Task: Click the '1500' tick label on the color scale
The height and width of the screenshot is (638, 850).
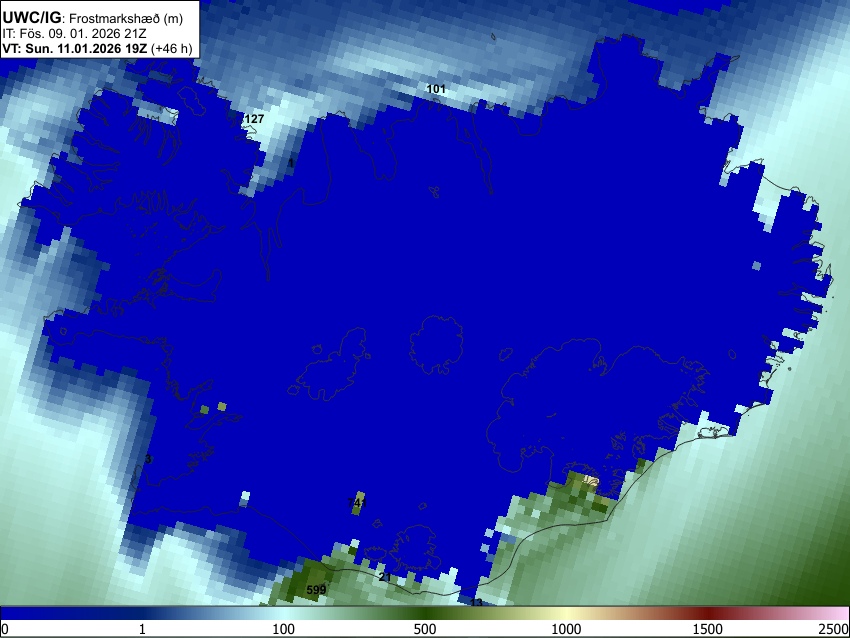Action: (x=708, y=629)
